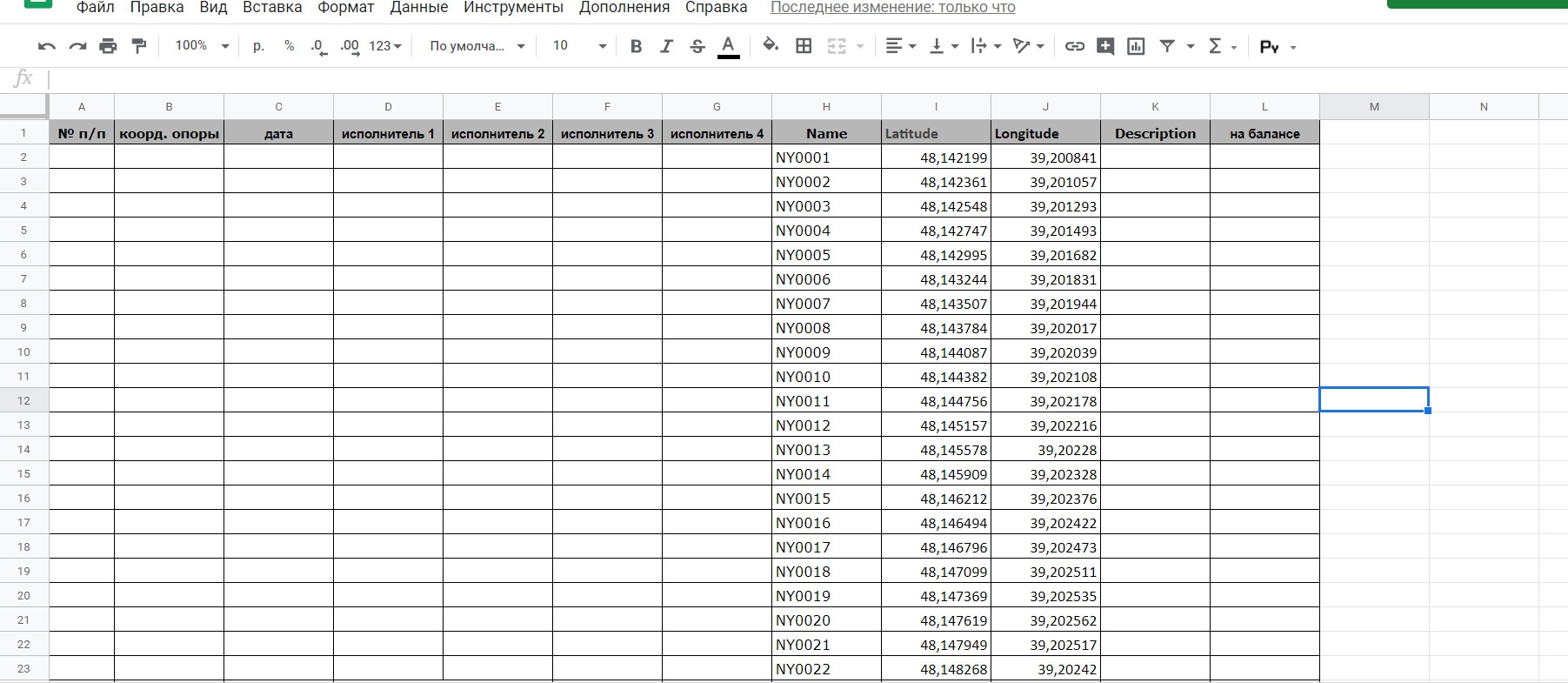Open the Правка menu
This screenshot has height=683, width=1568.
(x=157, y=8)
